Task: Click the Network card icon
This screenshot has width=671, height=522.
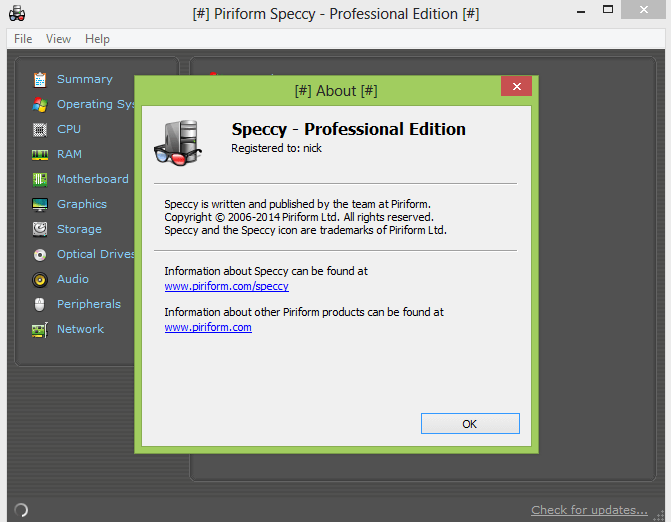Action: coord(40,330)
